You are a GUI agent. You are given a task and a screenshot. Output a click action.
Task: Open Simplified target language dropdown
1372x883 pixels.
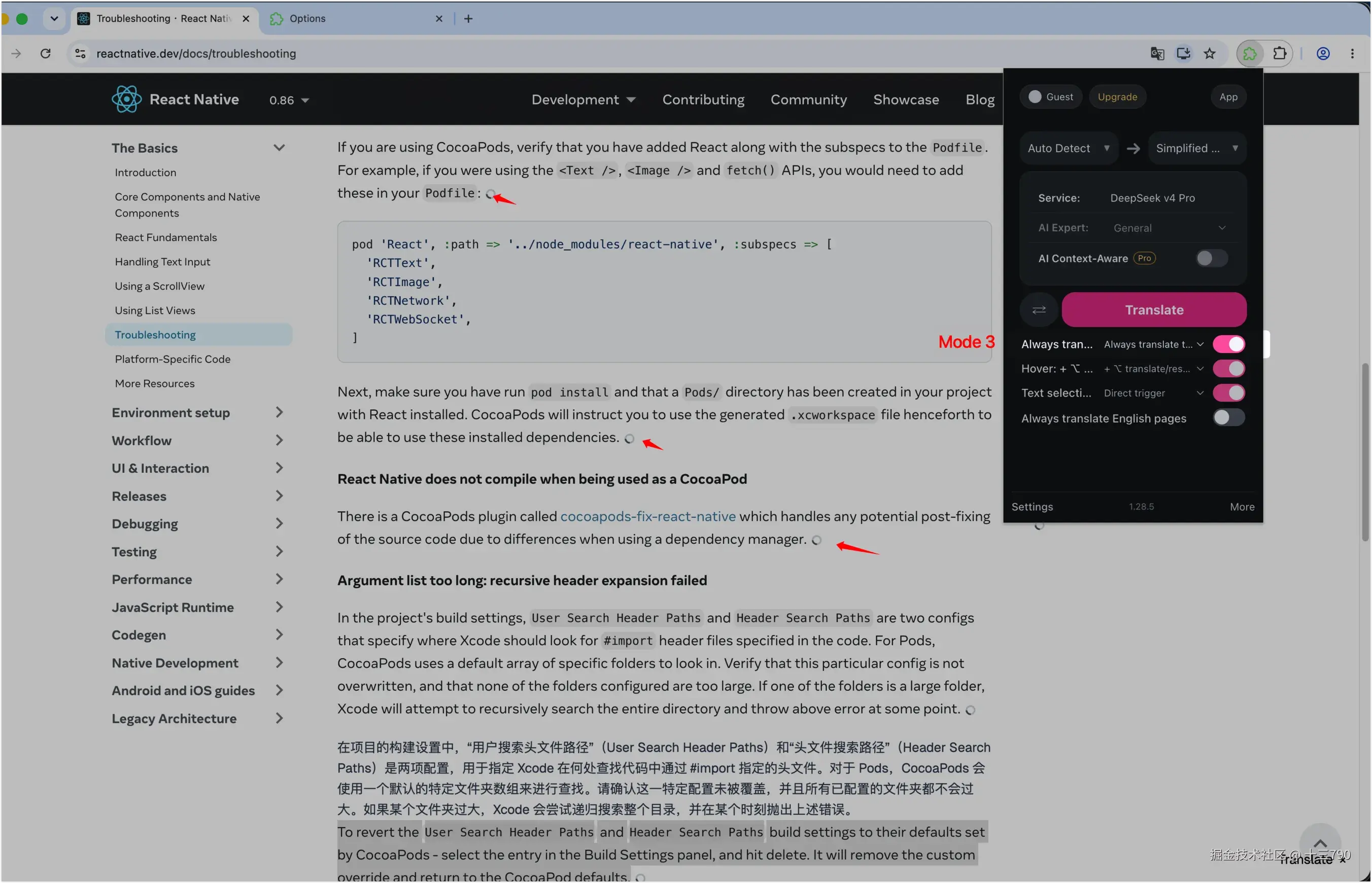[1196, 149]
